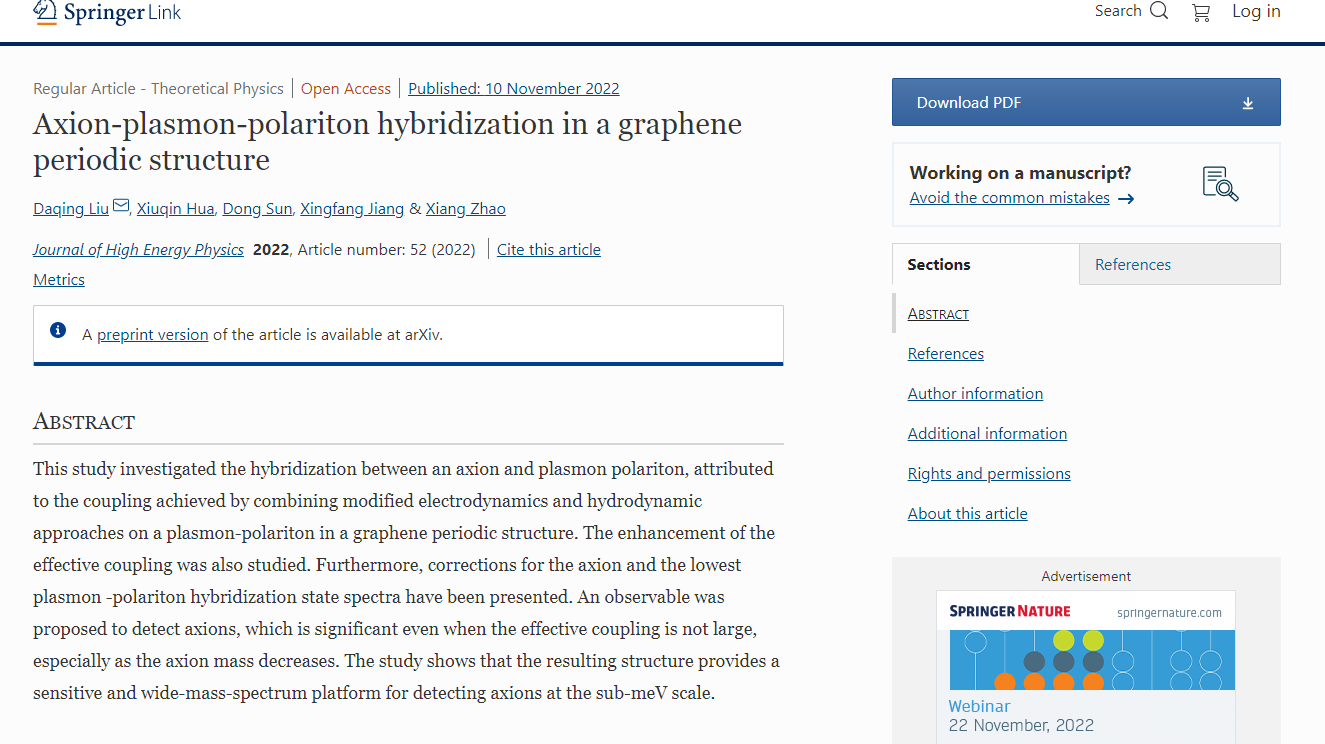Open the Metrics link
1325x744 pixels.
[59, 280]
